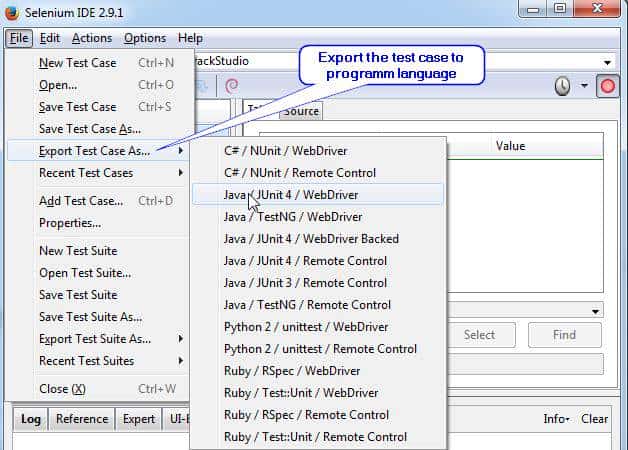
Task: Click the Value column header
Action: pyautogui.click(x=510, y=146)
